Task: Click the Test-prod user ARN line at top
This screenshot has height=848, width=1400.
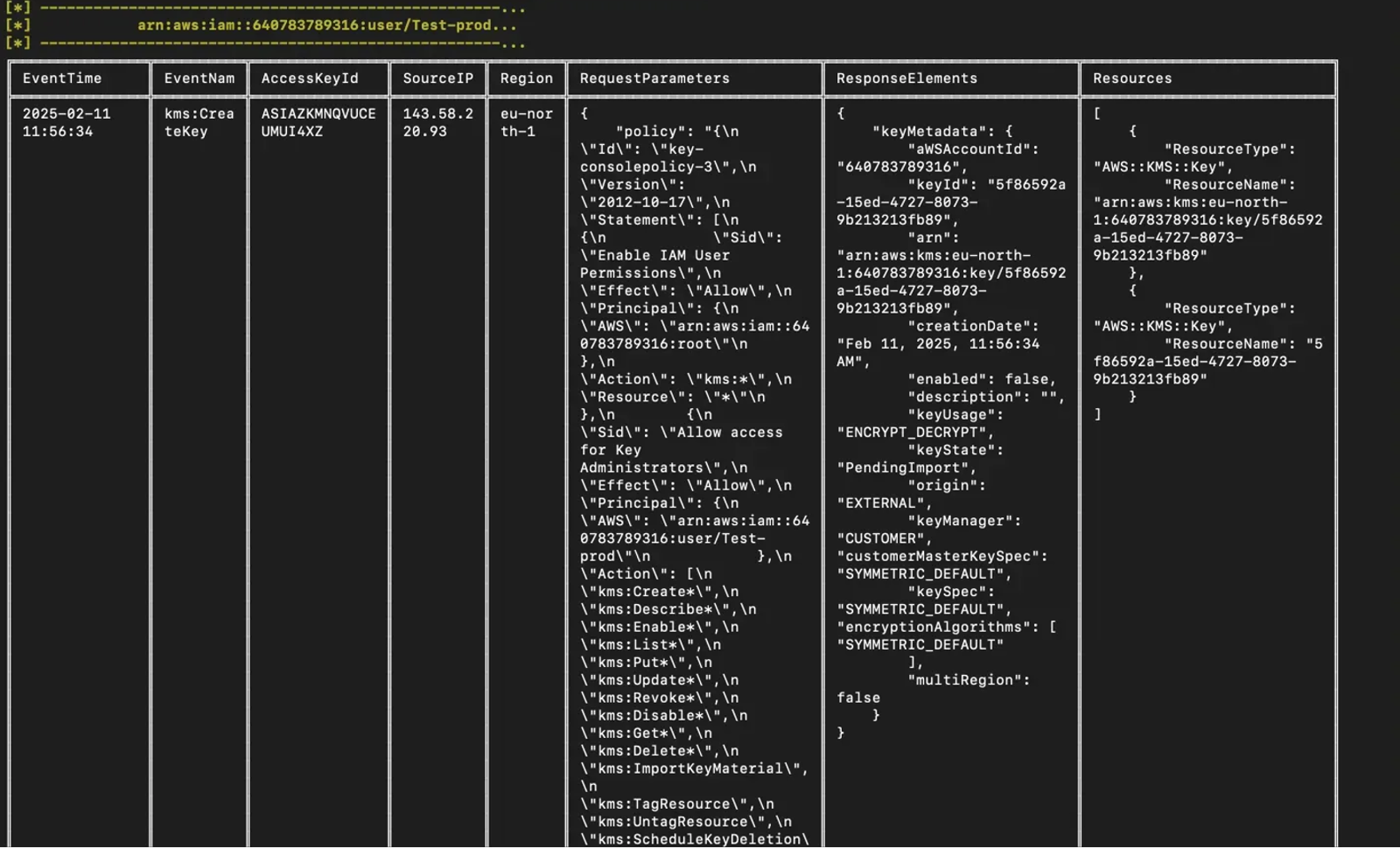Action: (327, 26)
